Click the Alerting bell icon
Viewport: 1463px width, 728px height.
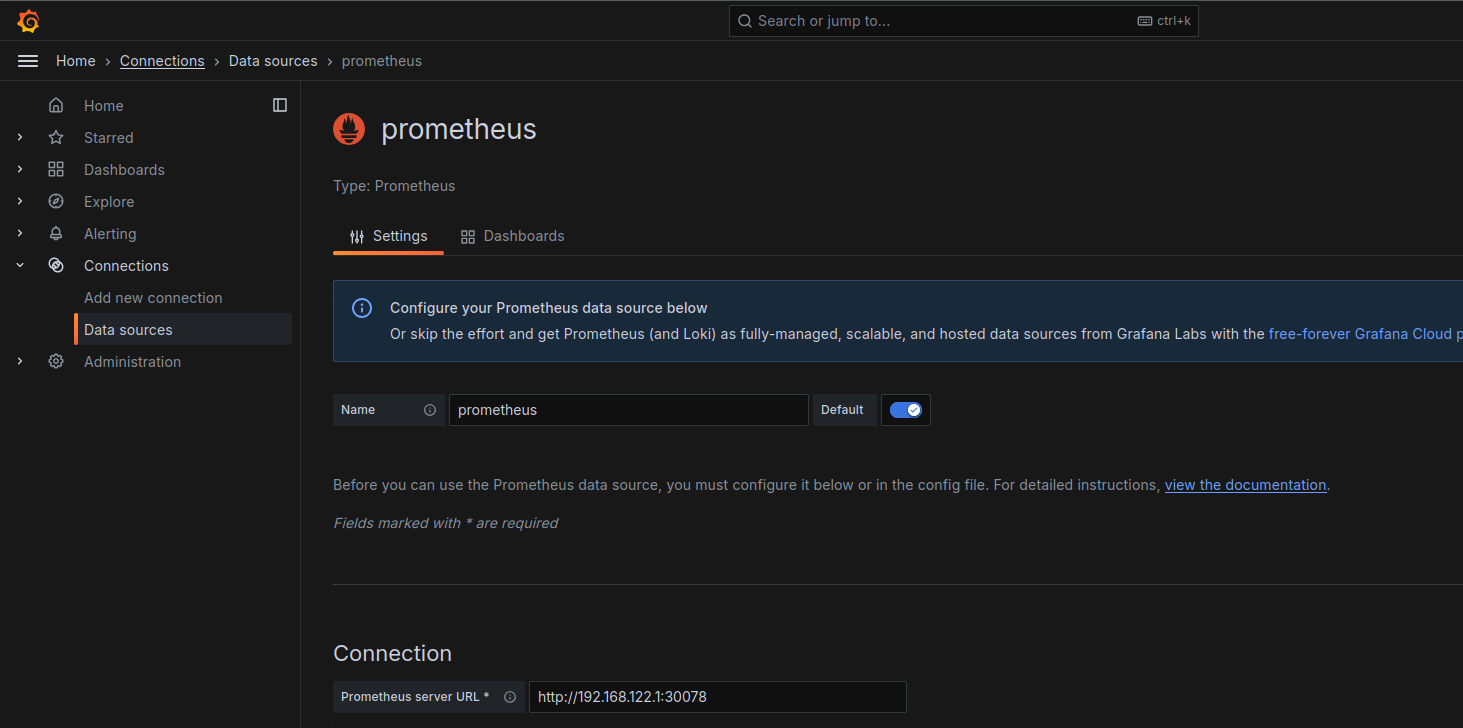coord(56,234)
